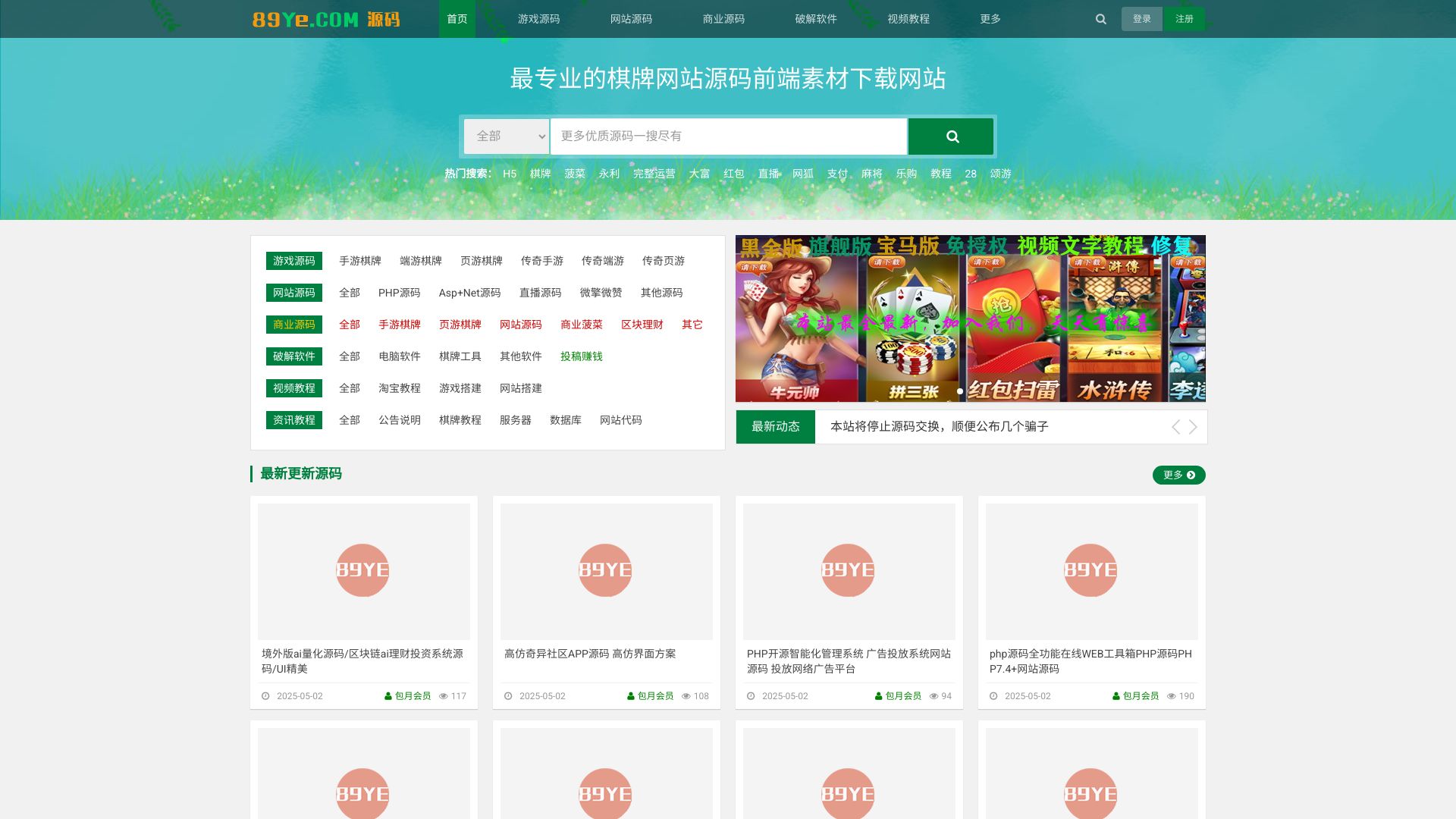1456x819 pixels.
Task: Click the banner carousel active dot
Action: (x=960, y=391)
